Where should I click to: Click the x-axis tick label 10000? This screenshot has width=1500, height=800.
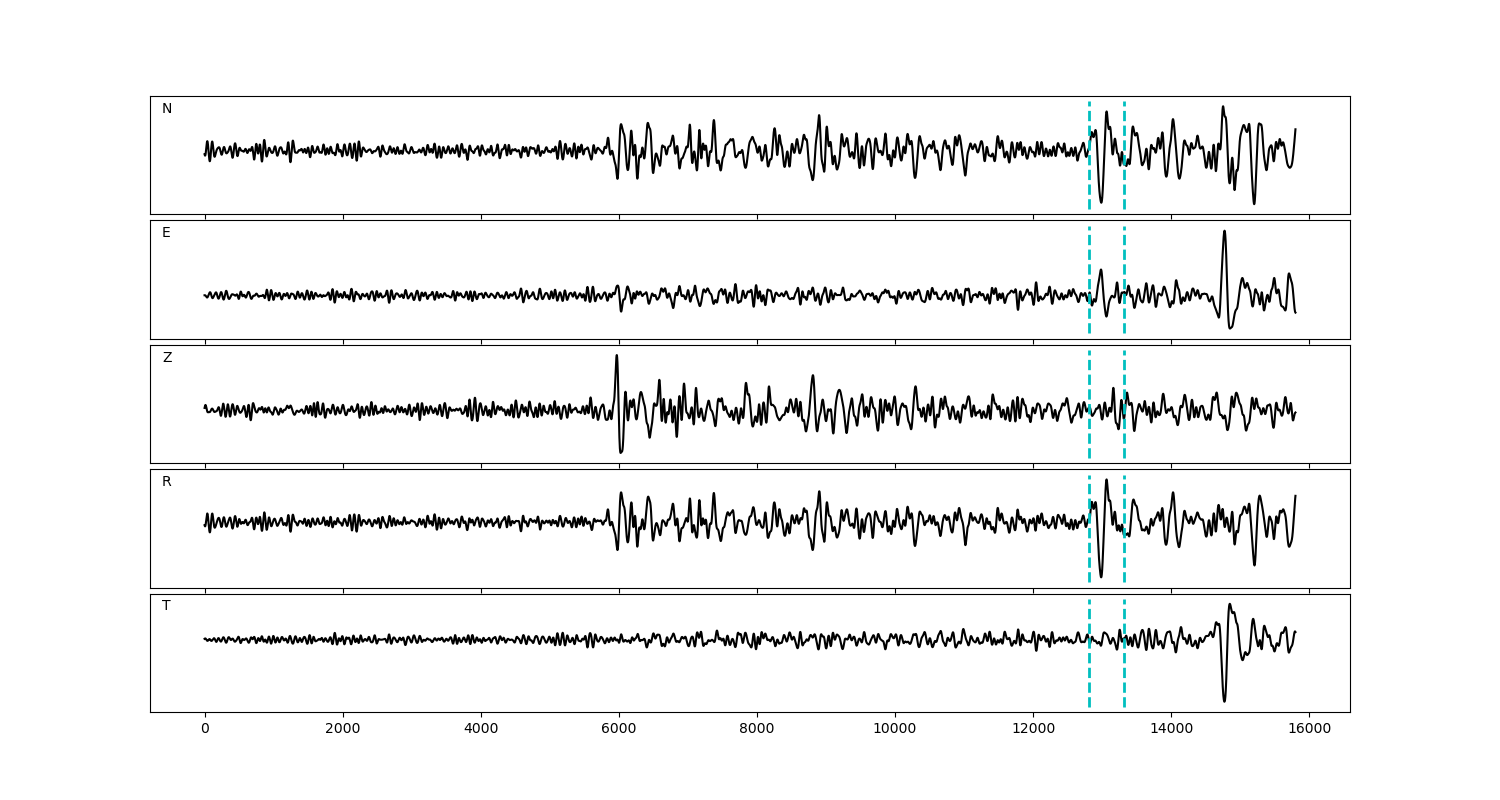(894, 729)
